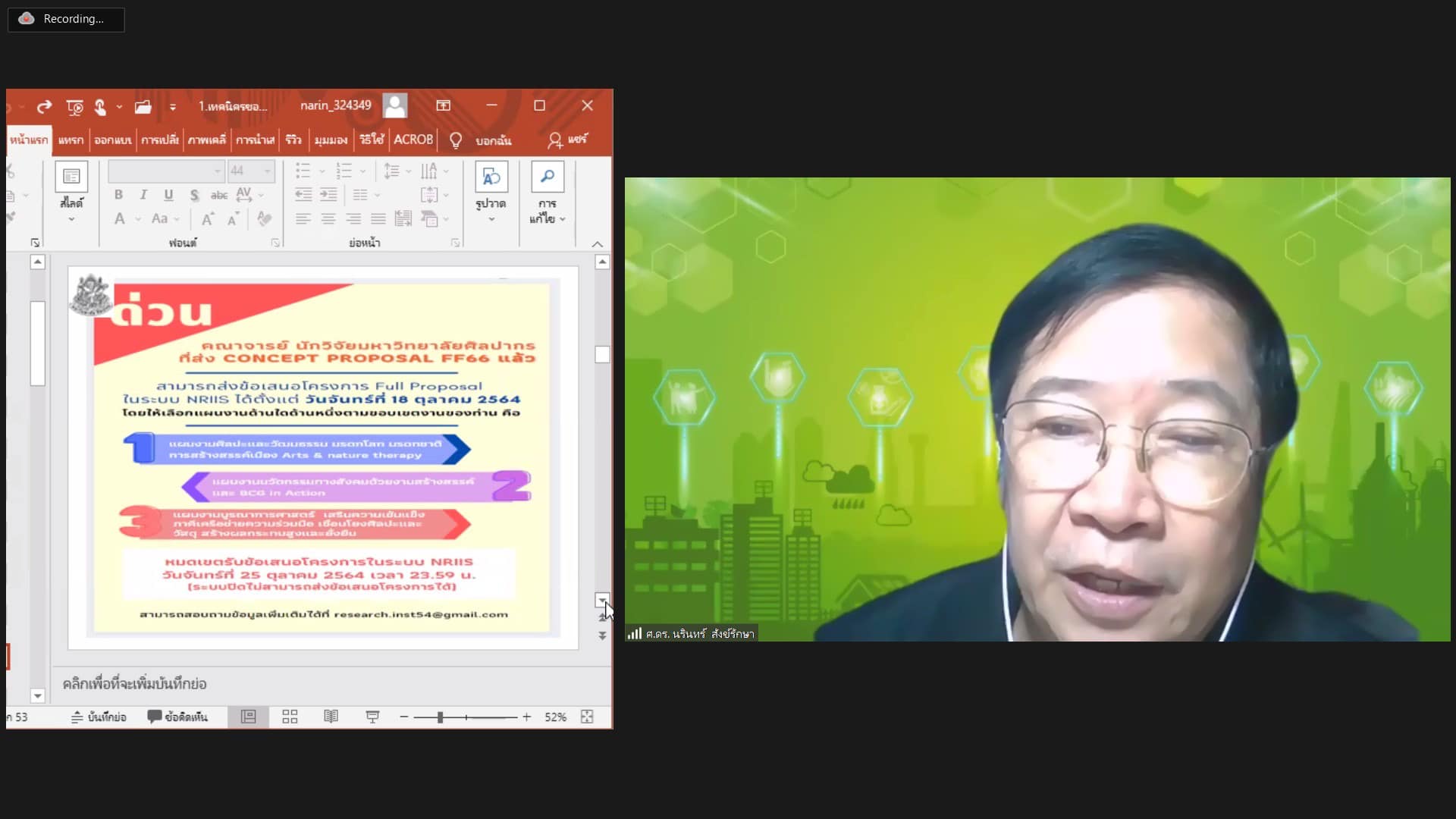1456x819 pixels.
Task: Open the Insert (แทรก) ribbon tab
Action: (x=71, y=140)
